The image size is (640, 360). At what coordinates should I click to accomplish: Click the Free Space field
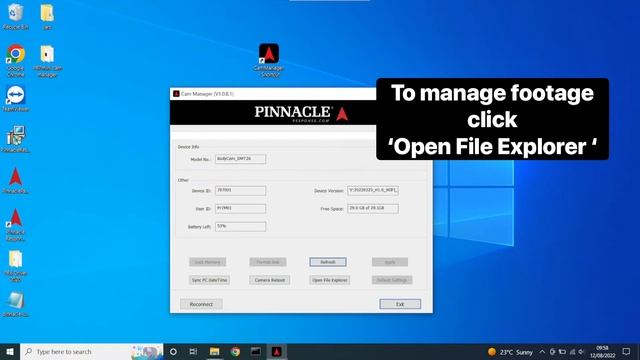click(x=373, y=209)
